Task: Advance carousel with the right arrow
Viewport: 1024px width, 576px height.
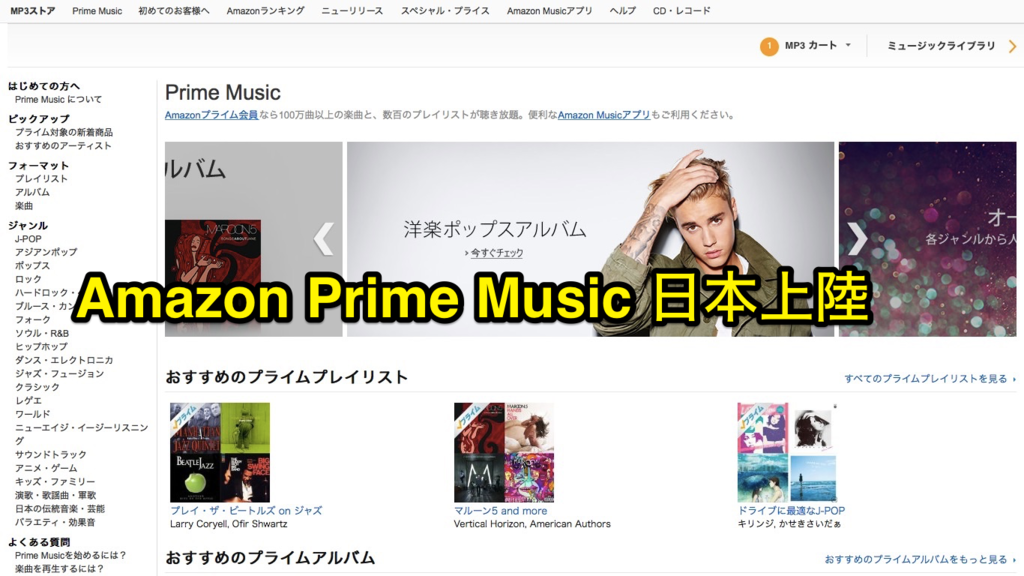Action: coord(857,238)
